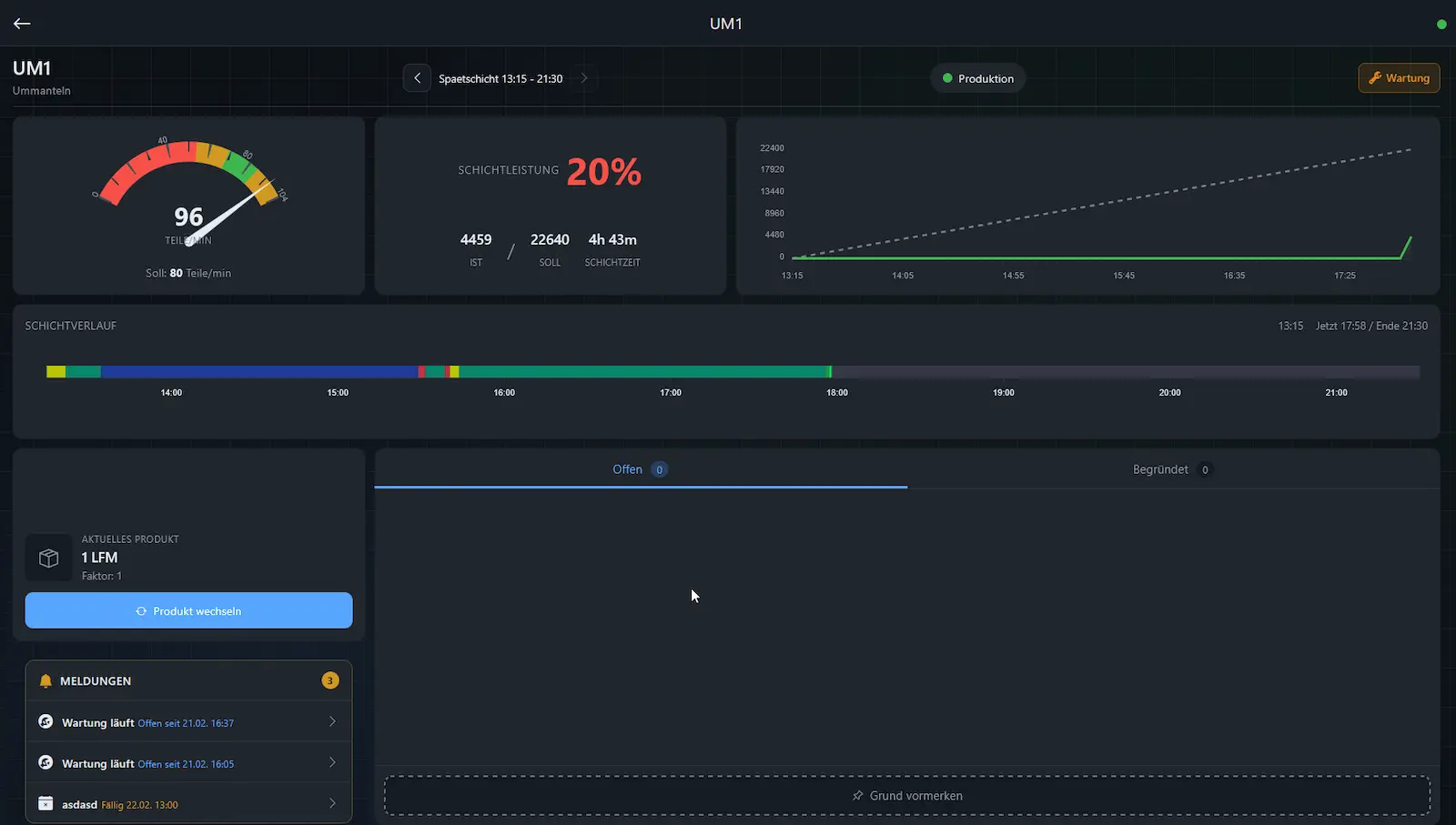Select the package icon beside Aktuelles Produkt
The height and width of the screenshot is (825, 1456).
48,557
